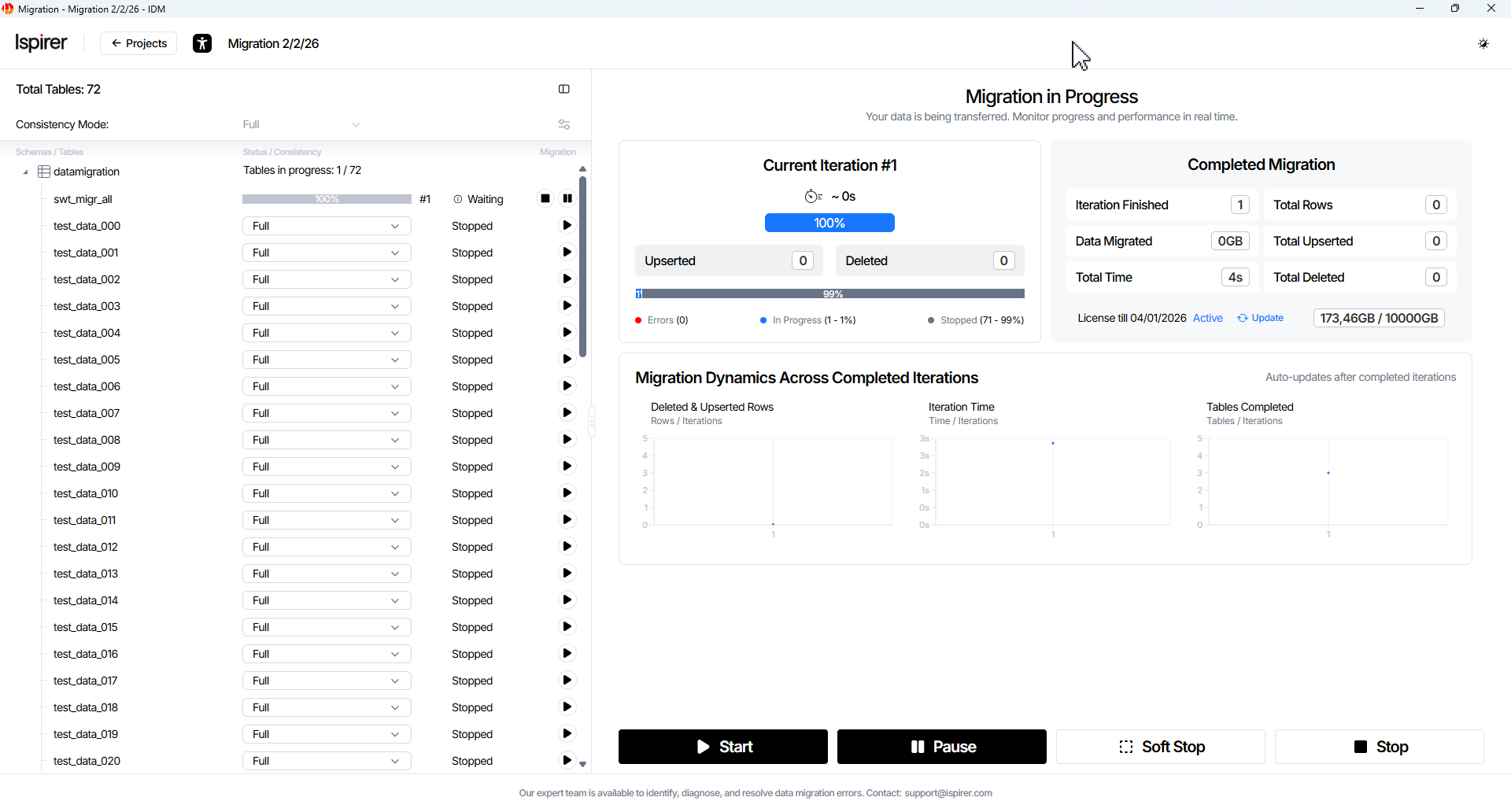Start migration of test_data_000 table
The height and width of the screenshot is (812, 1511).
pyautogui.click(x=567, y=227)
